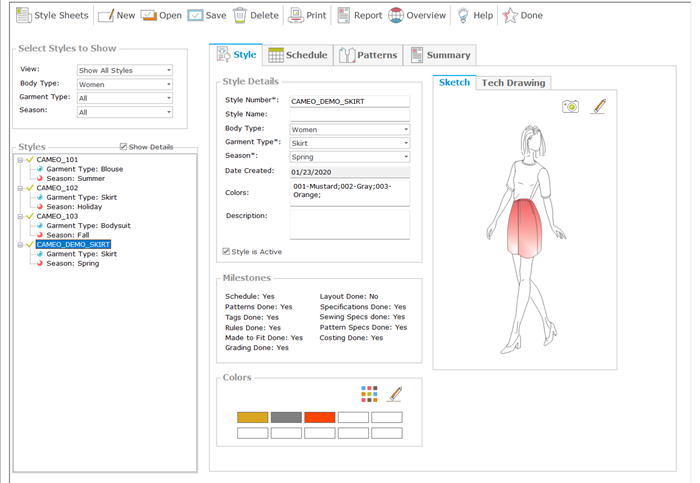Viewport: 700px width, 483px height.
Task: Select the gray color swatch
Action: [286, 417]
